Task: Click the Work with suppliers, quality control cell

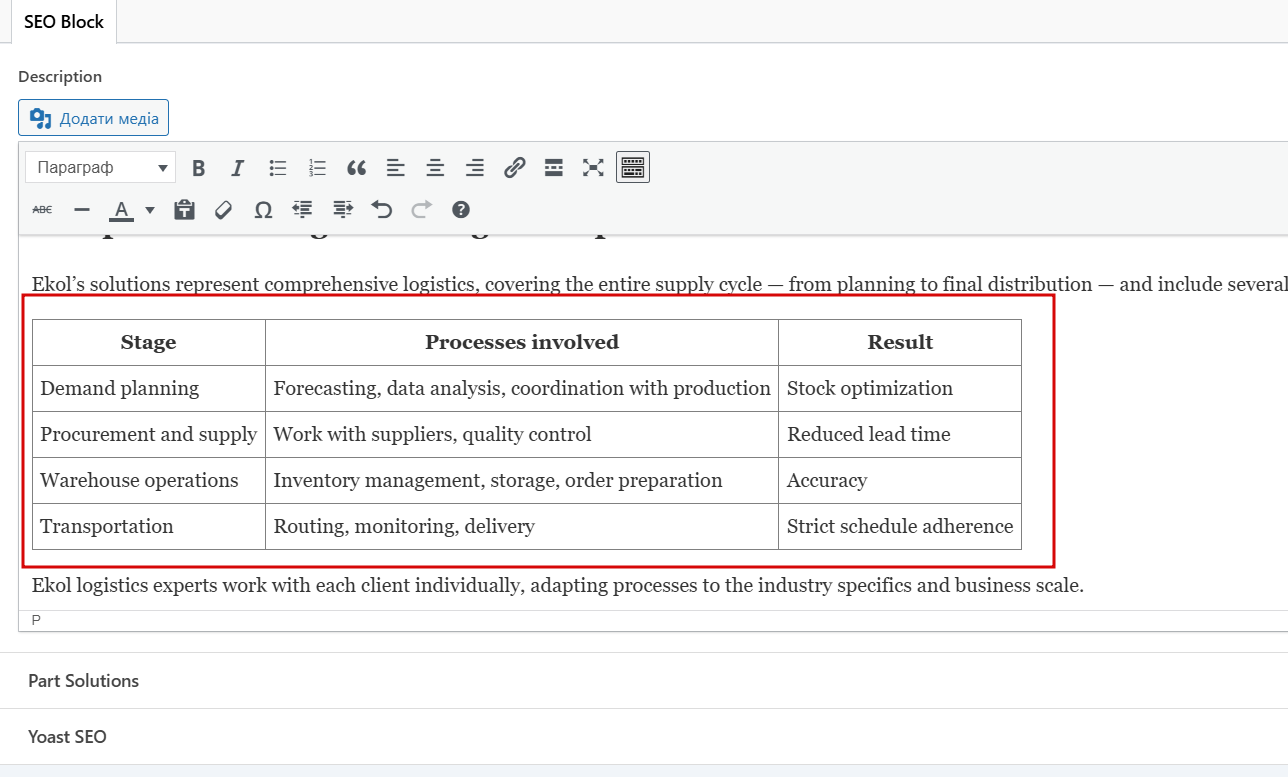Action: [522, 435]
